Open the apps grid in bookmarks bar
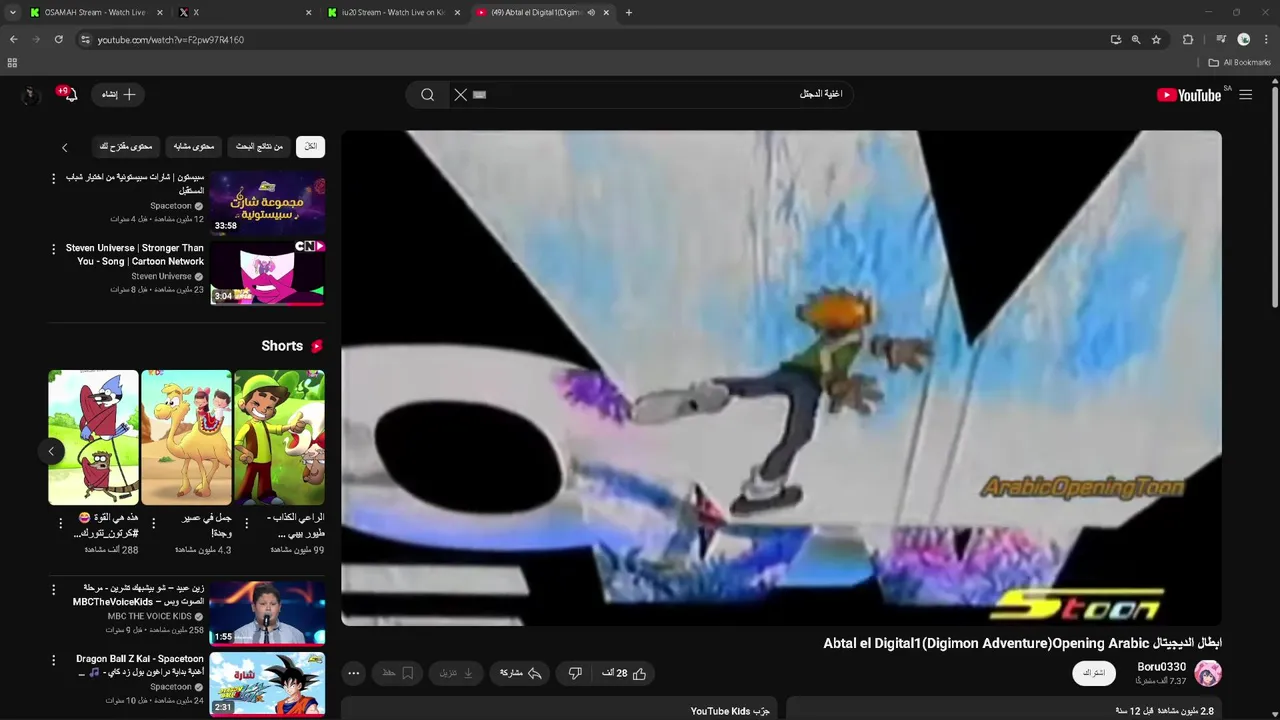The image size is (1280, 720). click(12, 62)
